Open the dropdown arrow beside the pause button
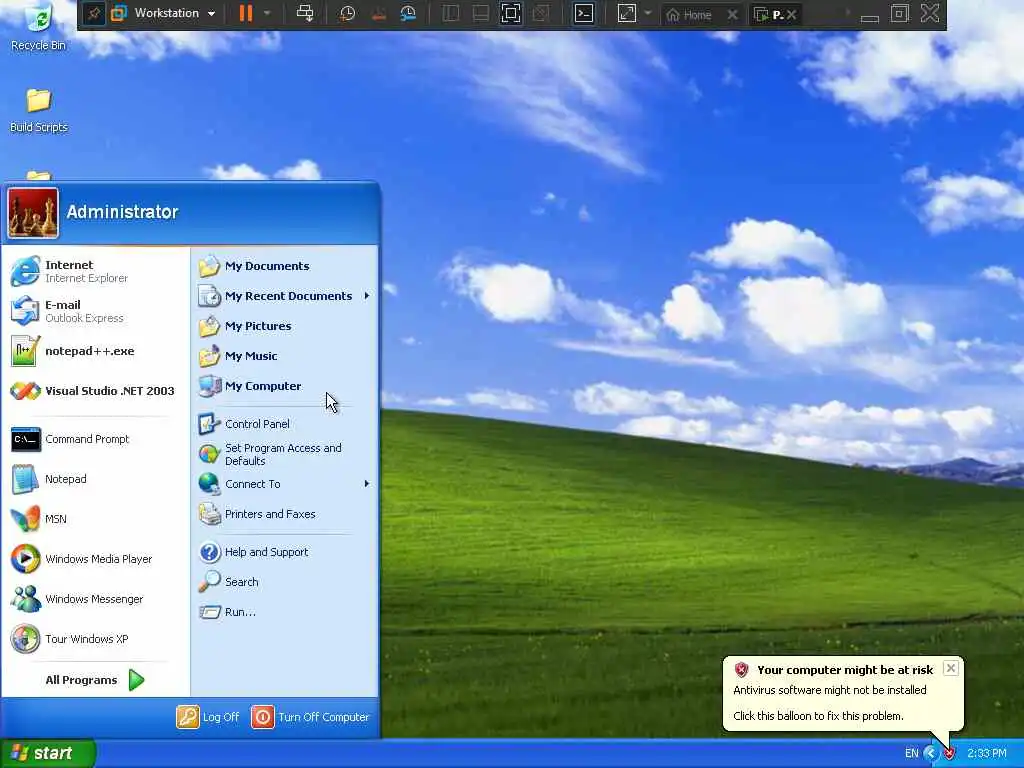 pos(267,14)
